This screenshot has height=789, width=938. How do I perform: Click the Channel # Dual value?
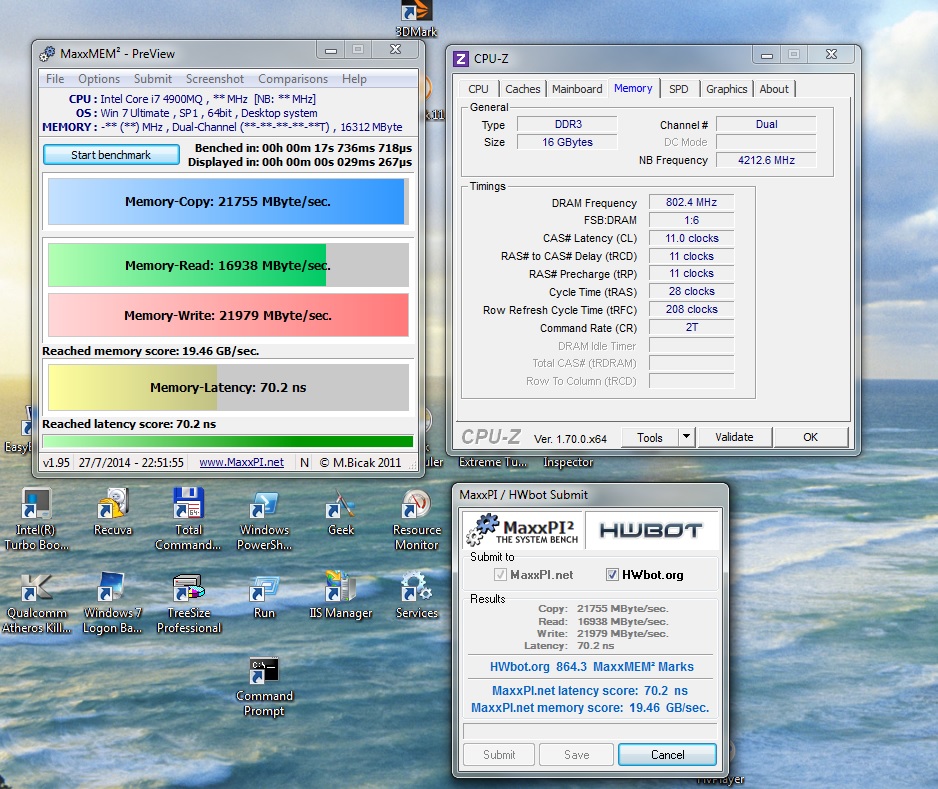[766, 124]
